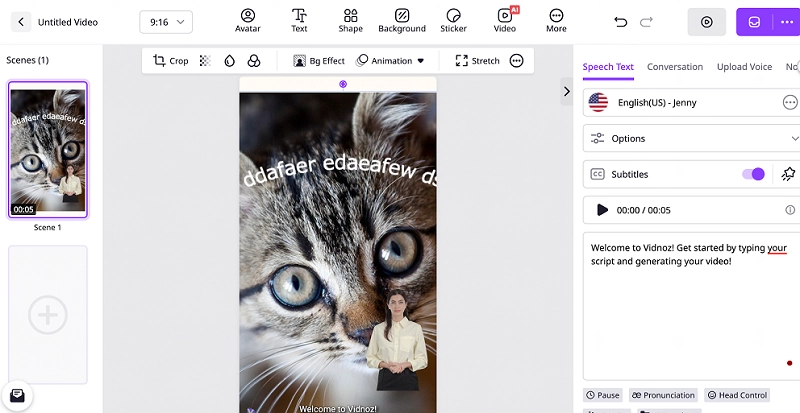This screenshot has height=413, width=800.
Task: Click the Stretch option
Action: point(477,61)
